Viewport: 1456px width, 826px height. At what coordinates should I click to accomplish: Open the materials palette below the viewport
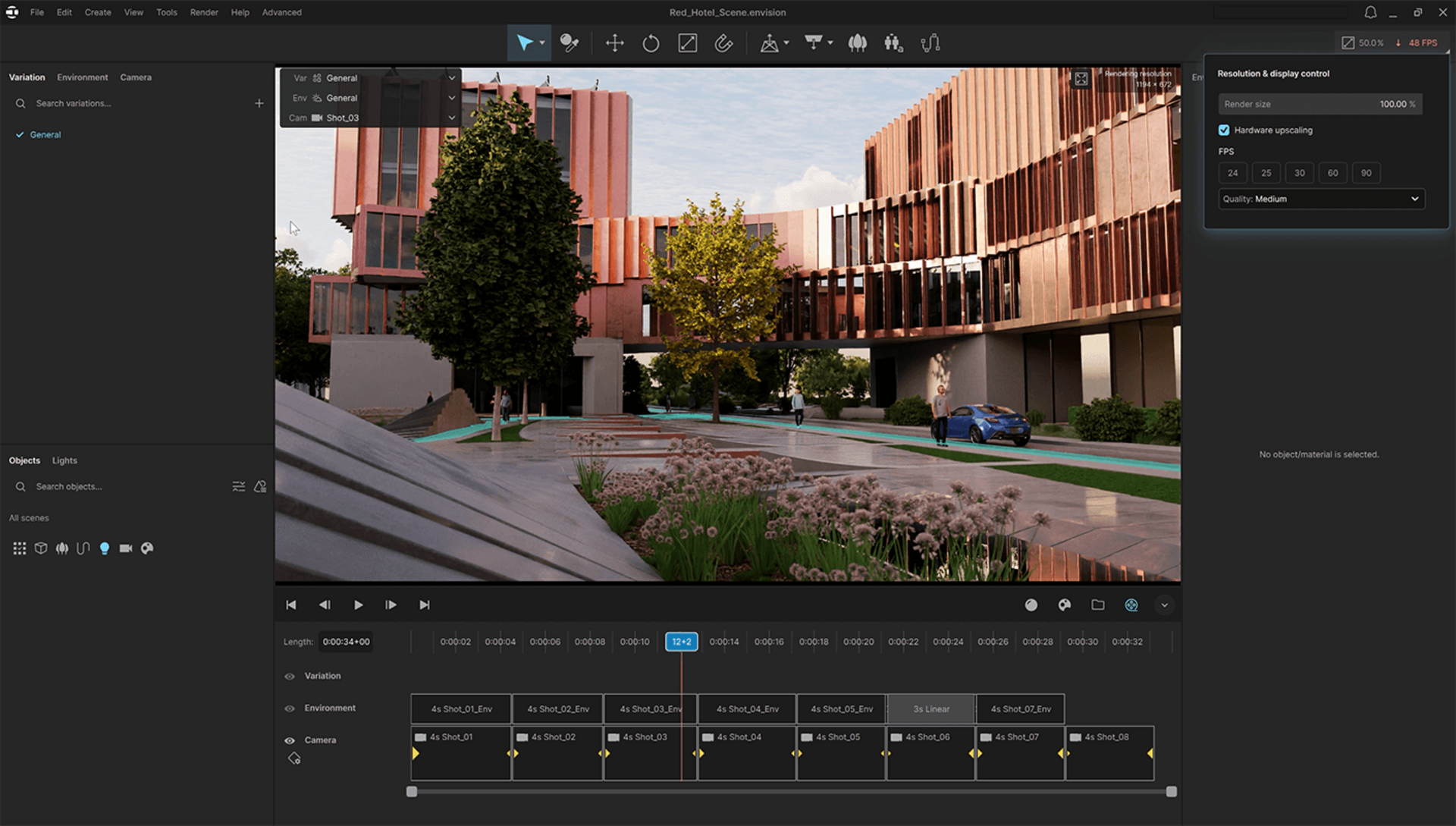pyautogui.click(x=1064, y=605)
